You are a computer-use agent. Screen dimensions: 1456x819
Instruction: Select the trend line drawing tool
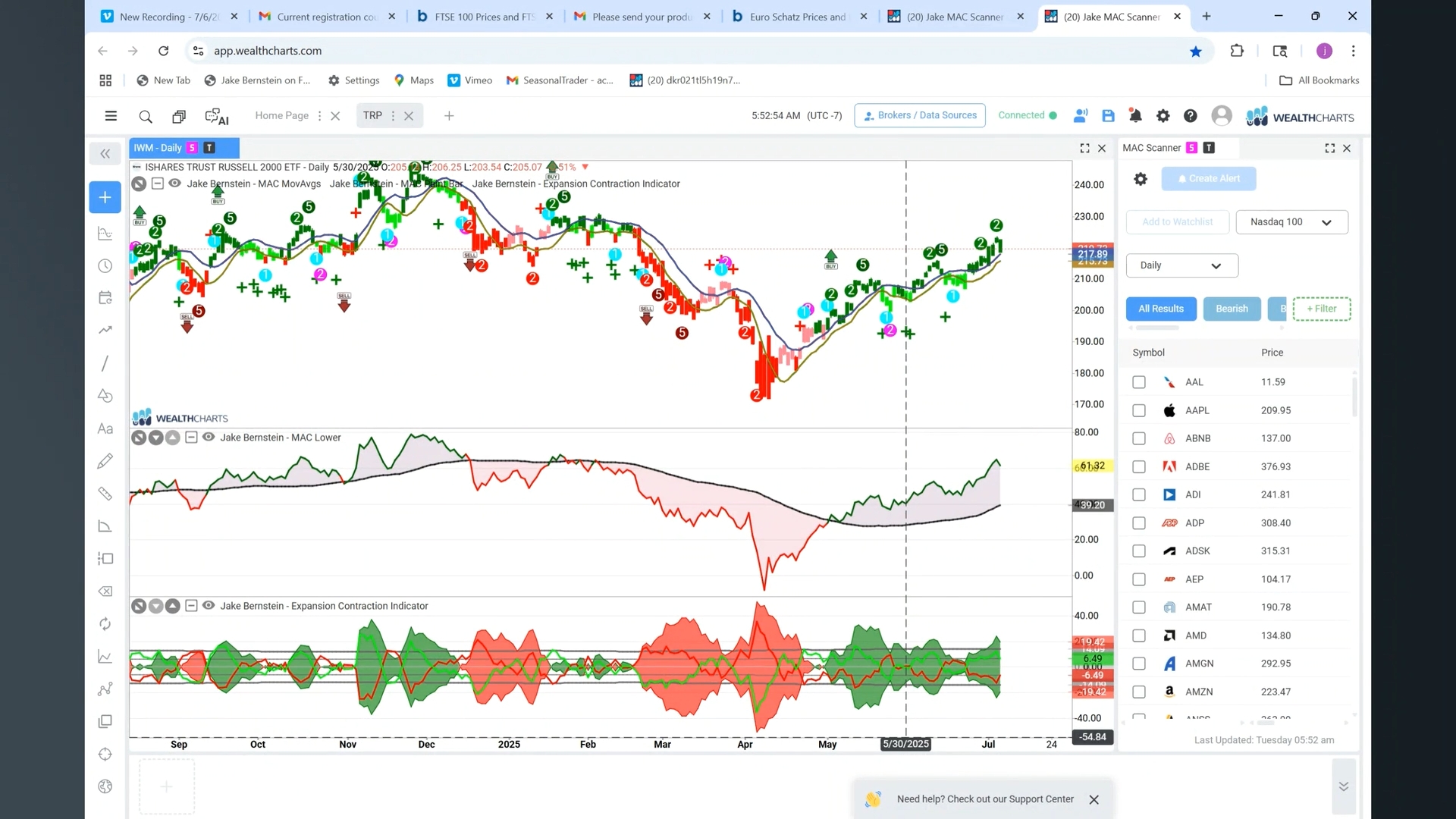(105, 363)
